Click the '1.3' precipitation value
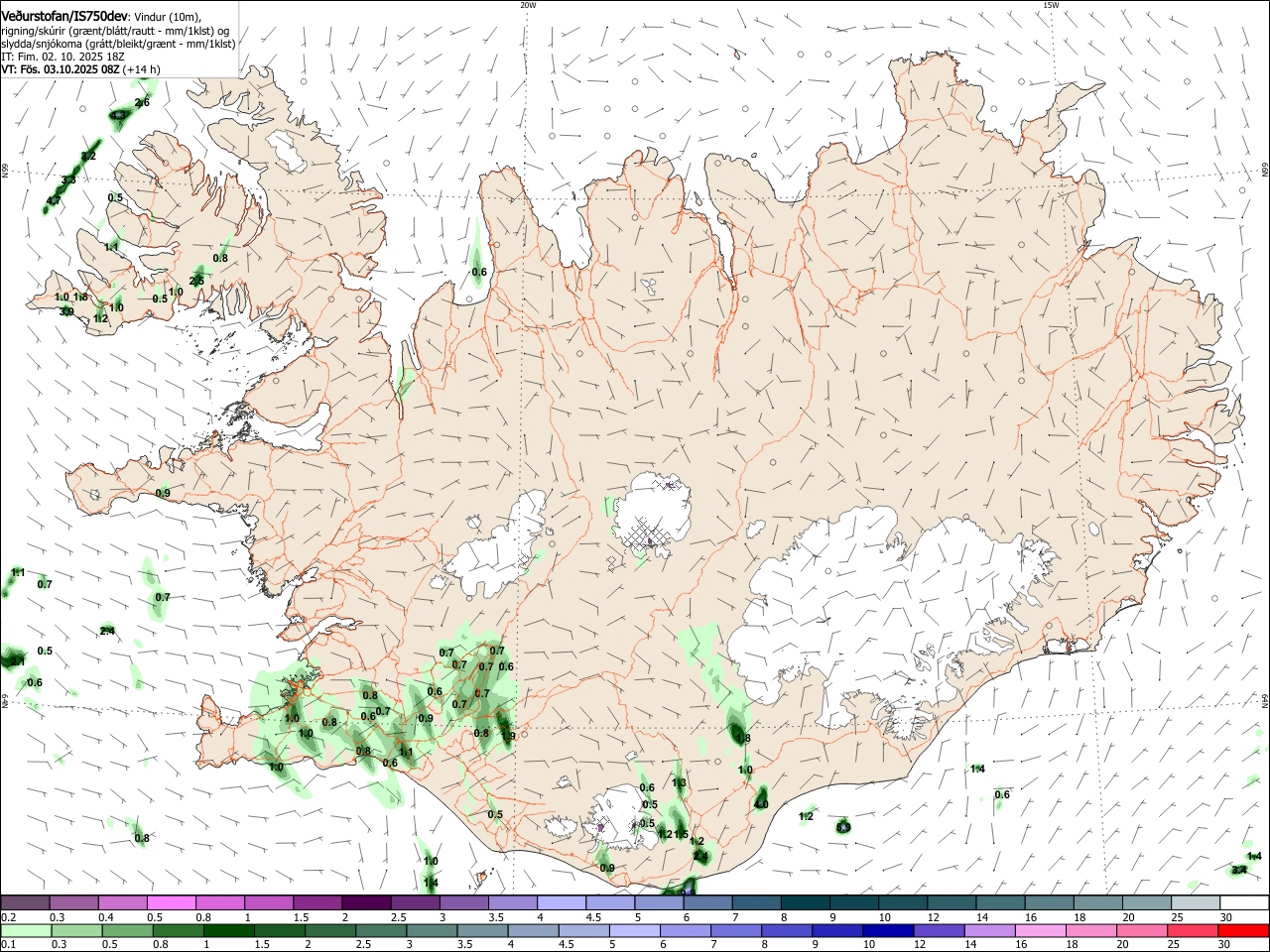 click(x=679, y=783)
